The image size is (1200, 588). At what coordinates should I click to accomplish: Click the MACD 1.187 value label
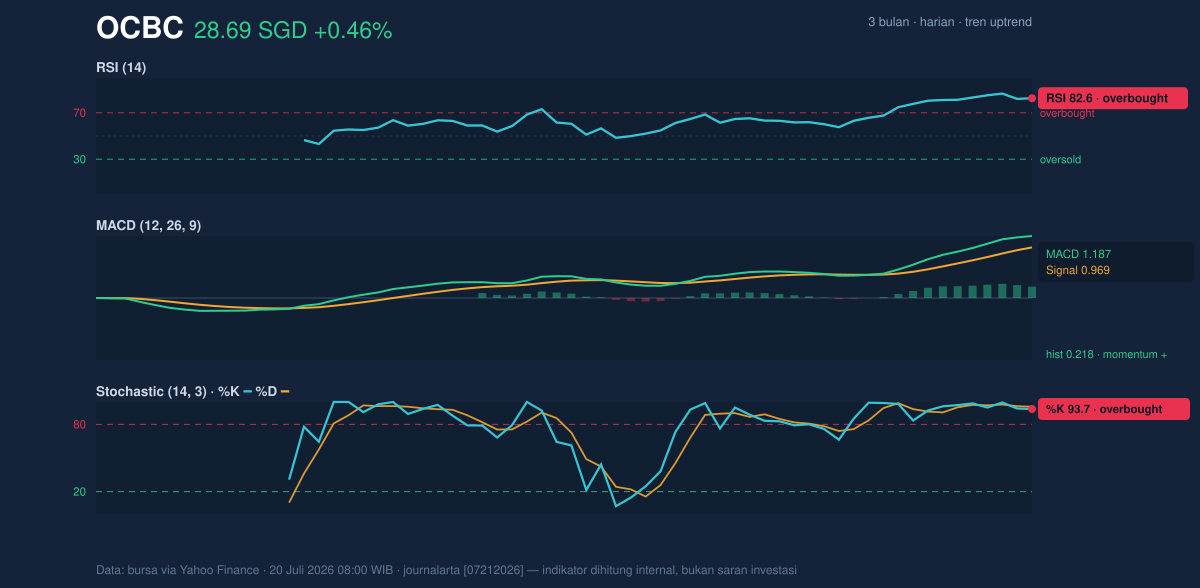(1078, 254)
